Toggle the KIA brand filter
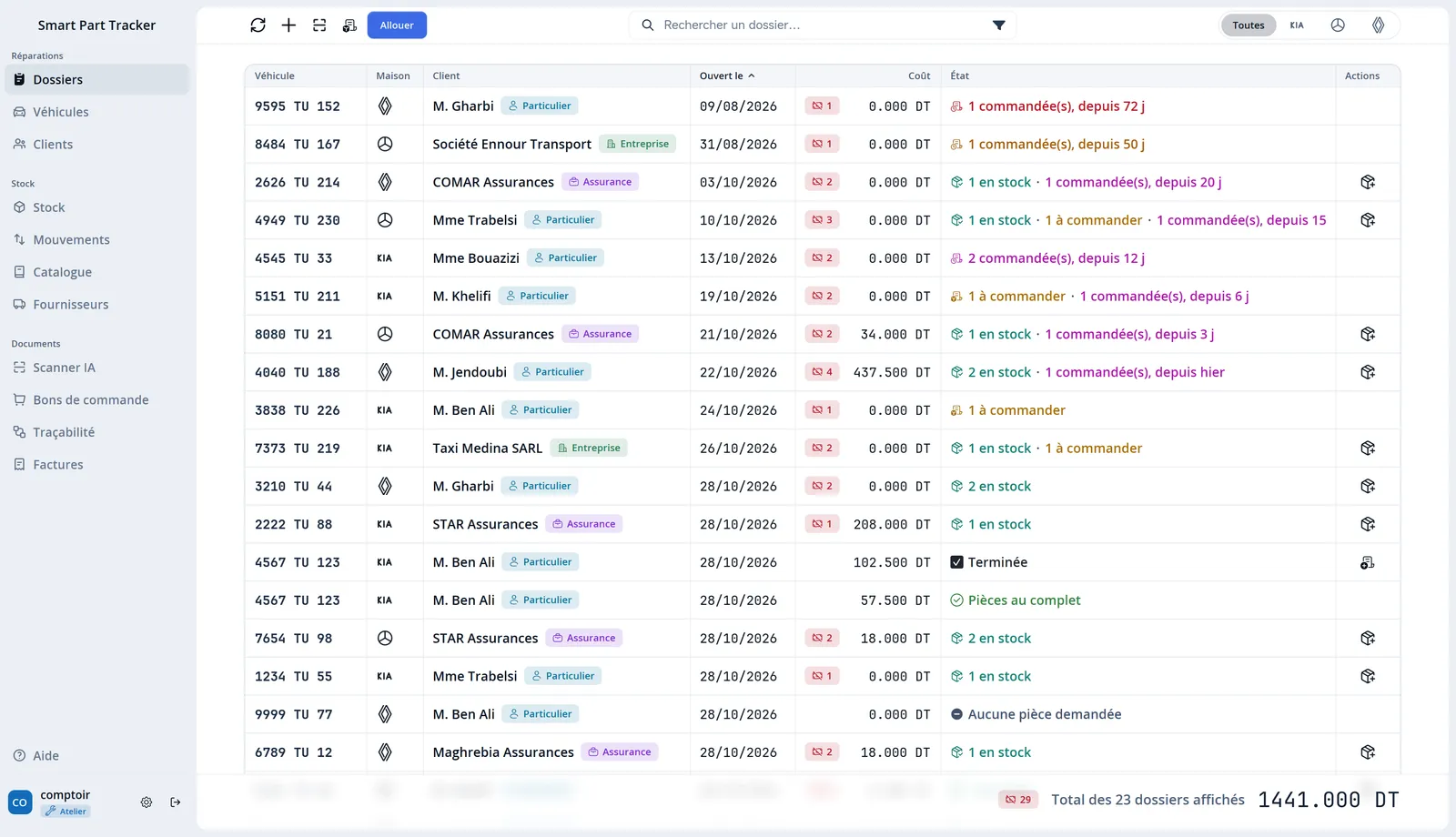This screenshot has height=837, width=1456. (1297, 25)
